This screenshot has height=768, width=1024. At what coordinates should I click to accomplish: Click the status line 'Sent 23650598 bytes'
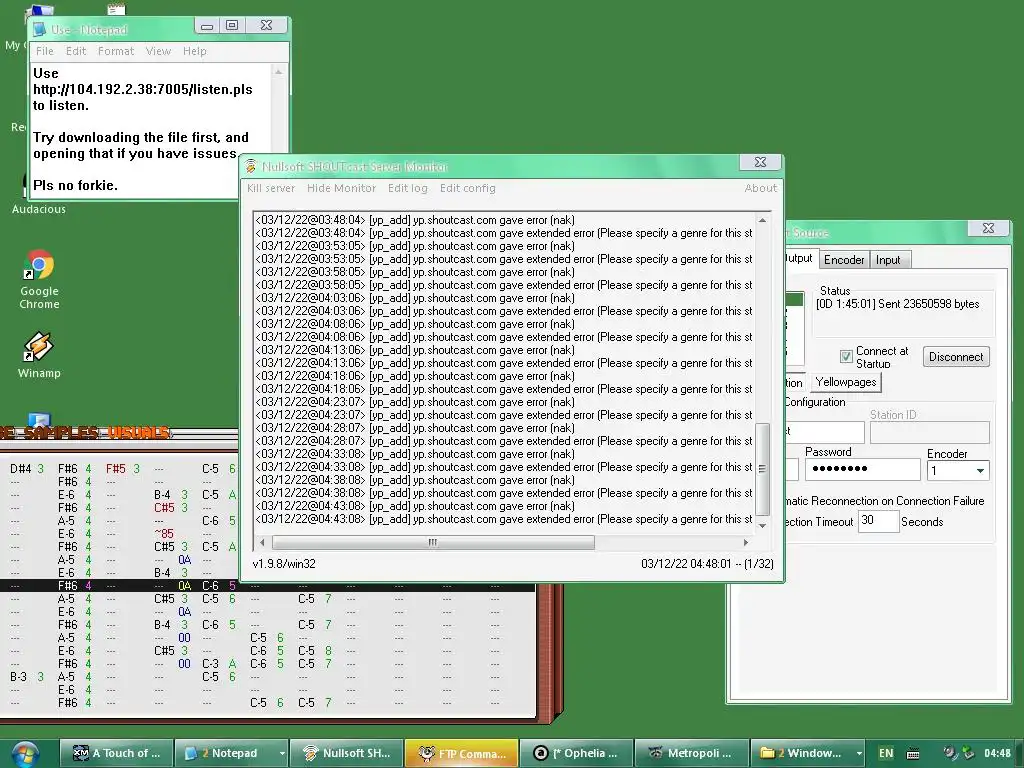tap(929, 304)
